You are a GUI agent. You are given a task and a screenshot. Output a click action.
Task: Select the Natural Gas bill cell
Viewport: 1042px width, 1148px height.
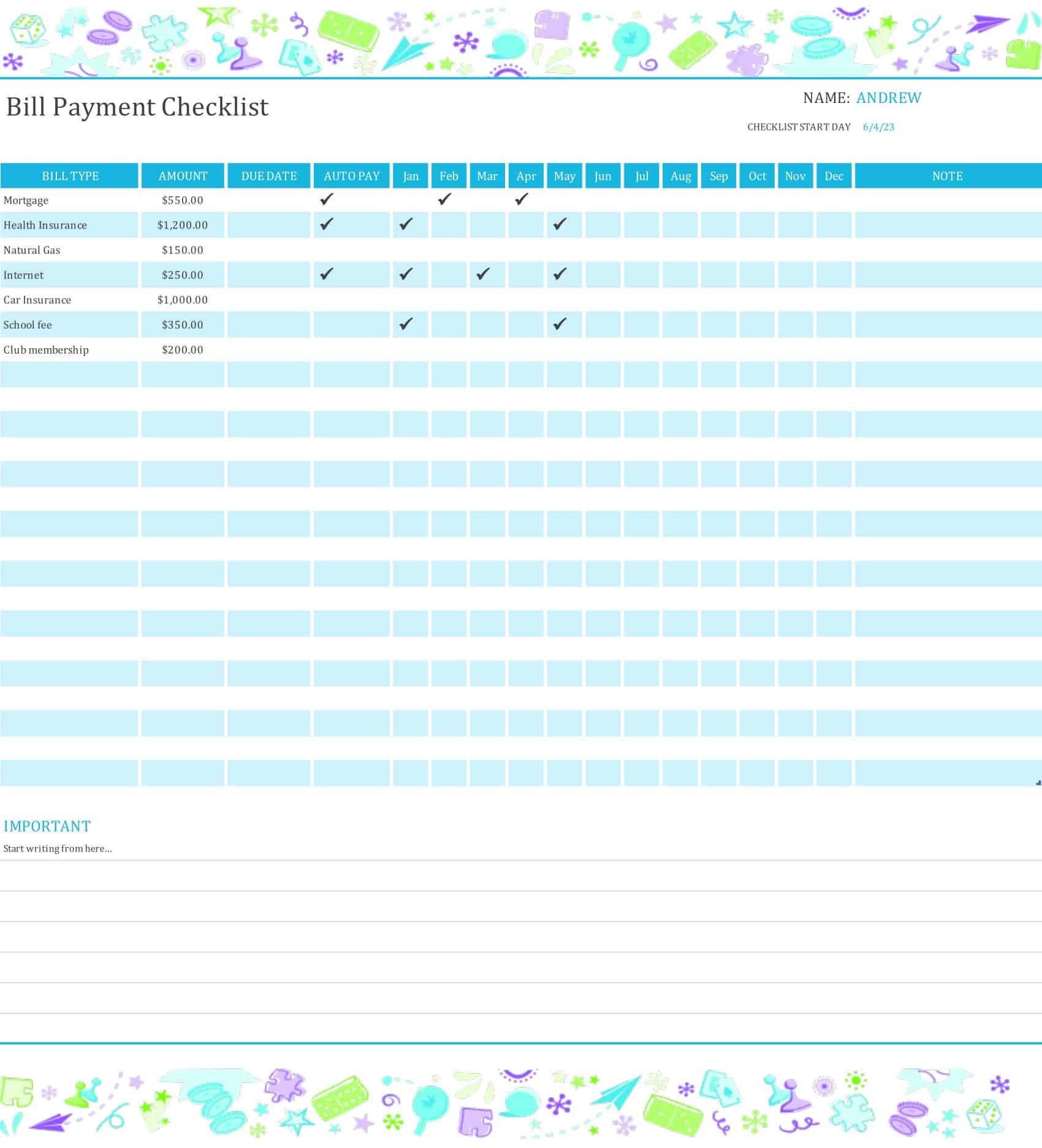point(69,250)
